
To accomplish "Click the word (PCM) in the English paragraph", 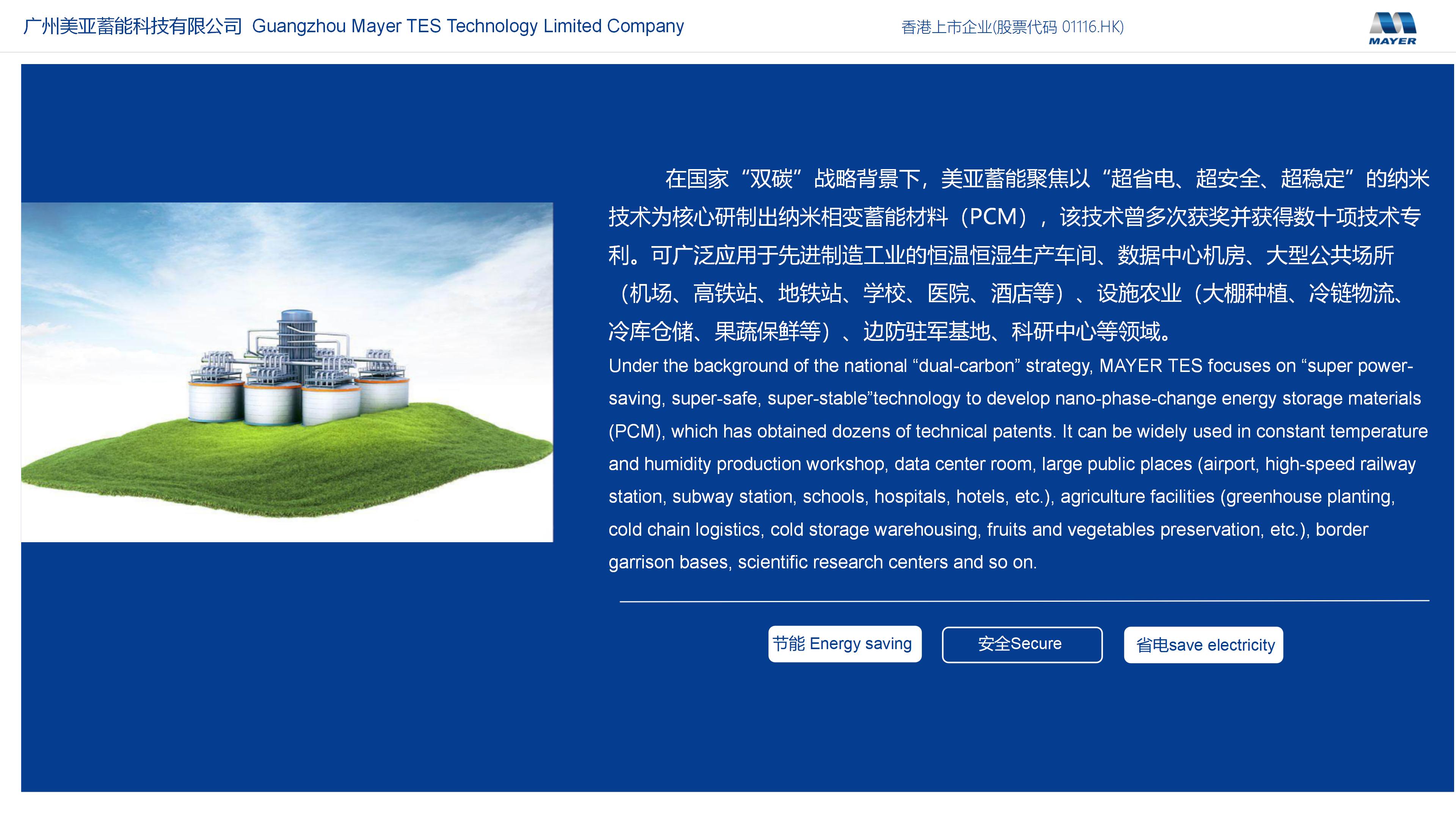I will 635,431.
